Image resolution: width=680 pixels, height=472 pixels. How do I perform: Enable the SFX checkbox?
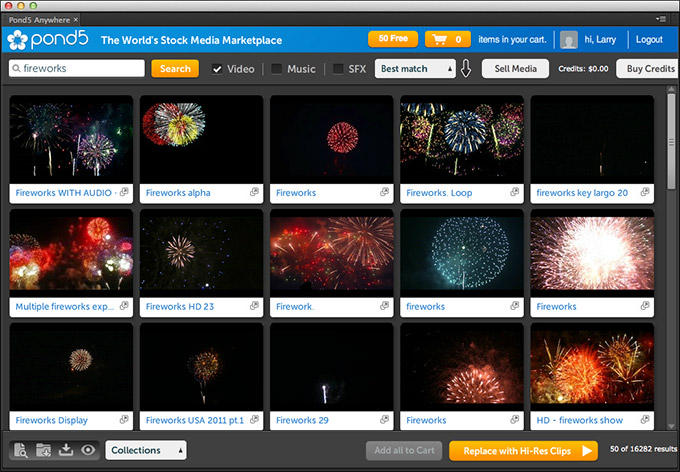(339, 69)
